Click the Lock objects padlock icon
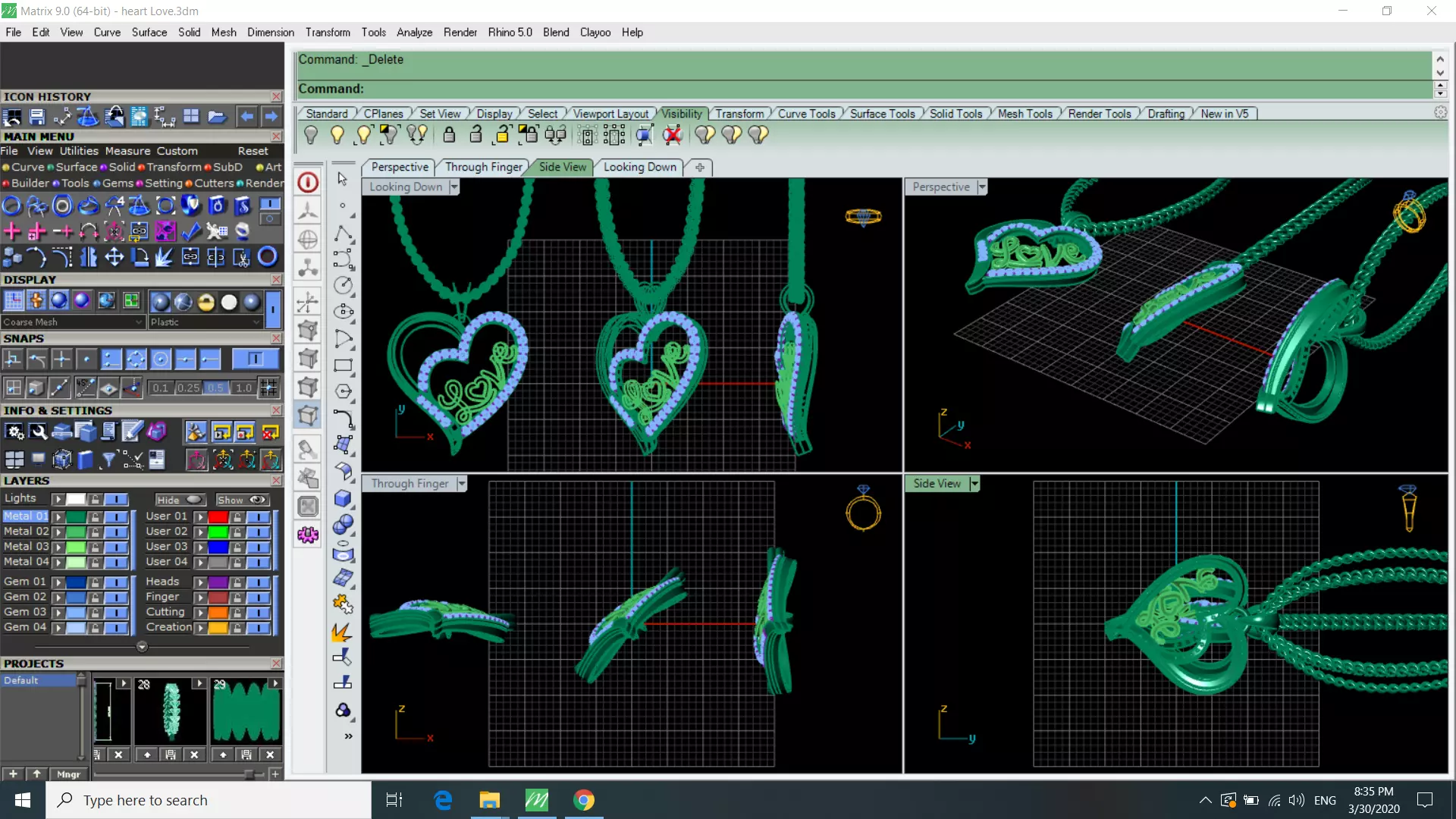This screenshot has width=1456, height=819. tap(449, 135)
